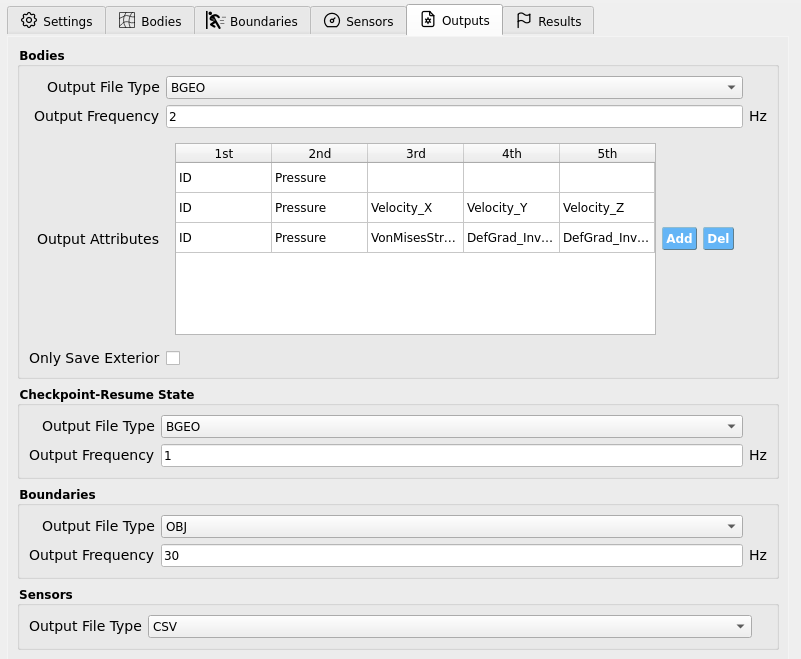Select the Sensors tab

coord(359,20)
